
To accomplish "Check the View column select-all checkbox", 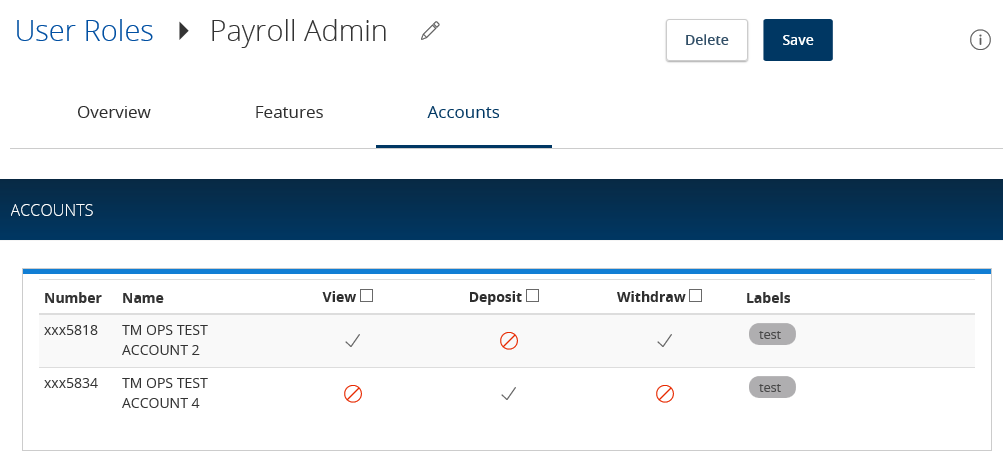I will (x=367, y=295).
